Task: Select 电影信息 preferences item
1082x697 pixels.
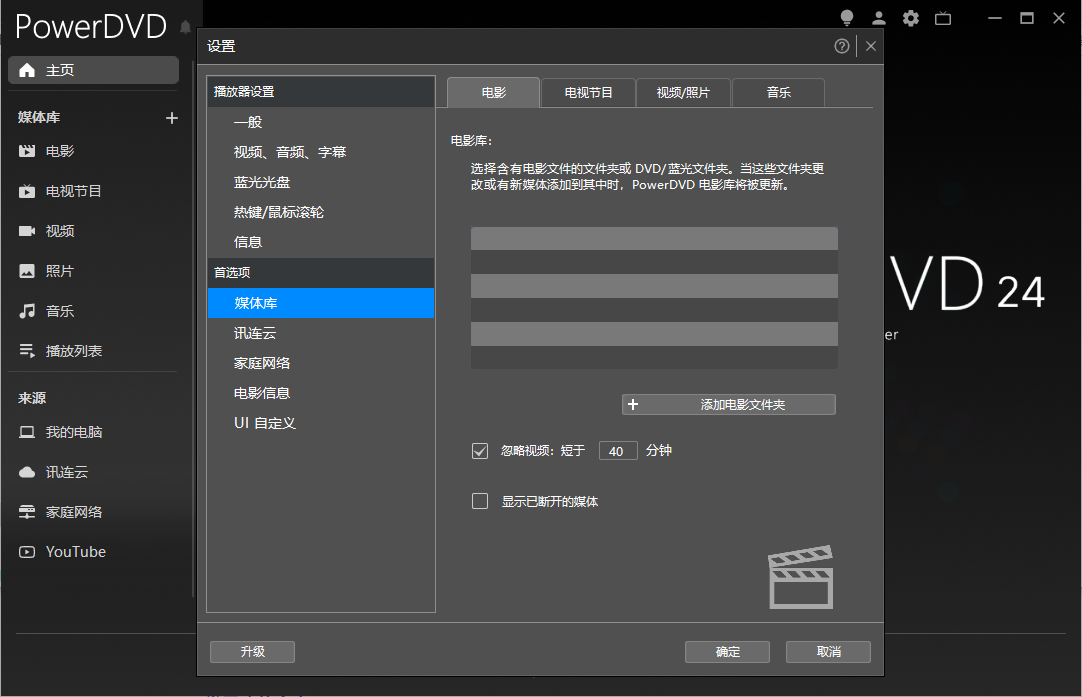Action: (x=321, y=393)
